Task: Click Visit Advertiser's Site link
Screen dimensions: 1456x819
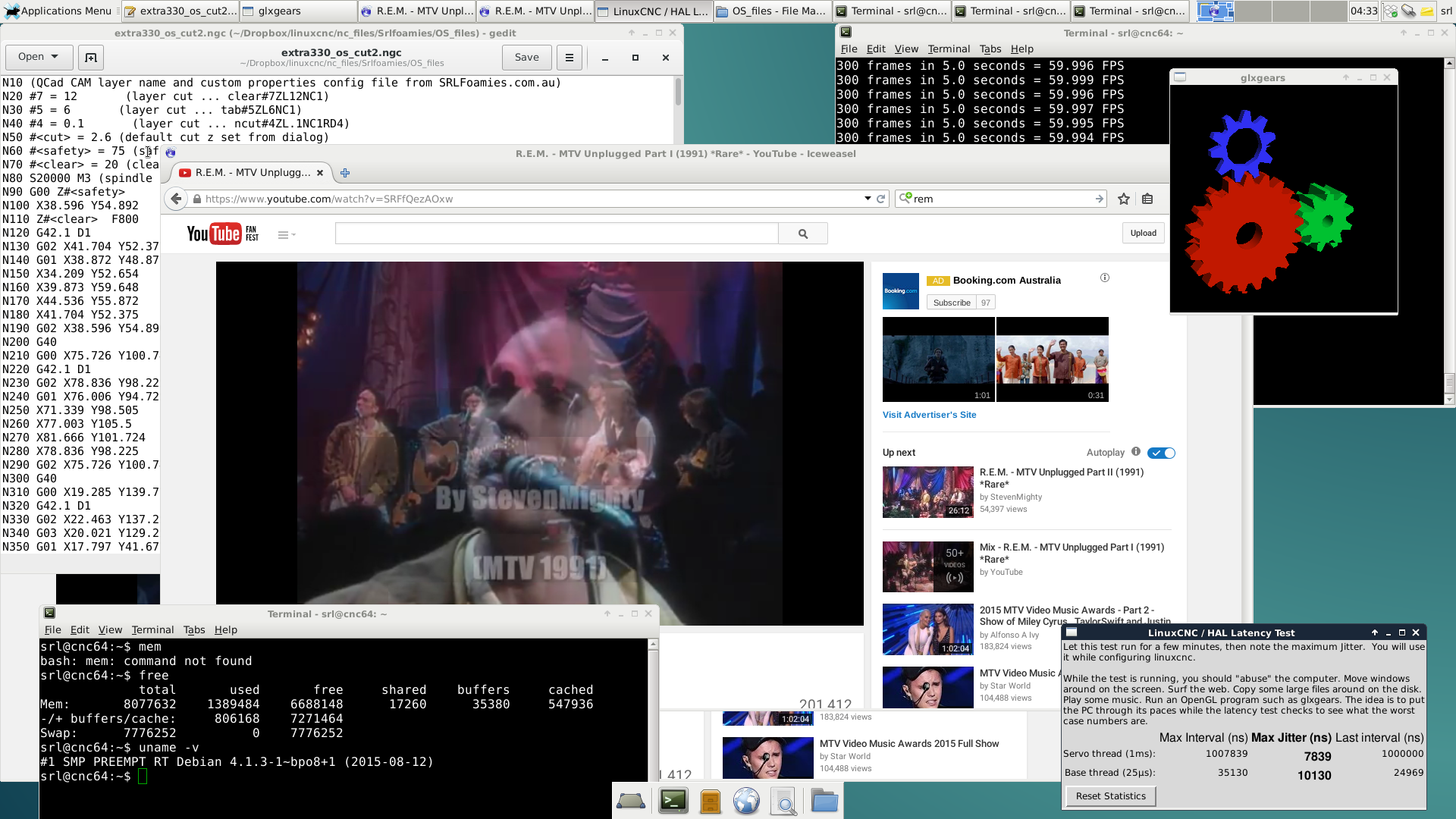Action: coord(929,415)
